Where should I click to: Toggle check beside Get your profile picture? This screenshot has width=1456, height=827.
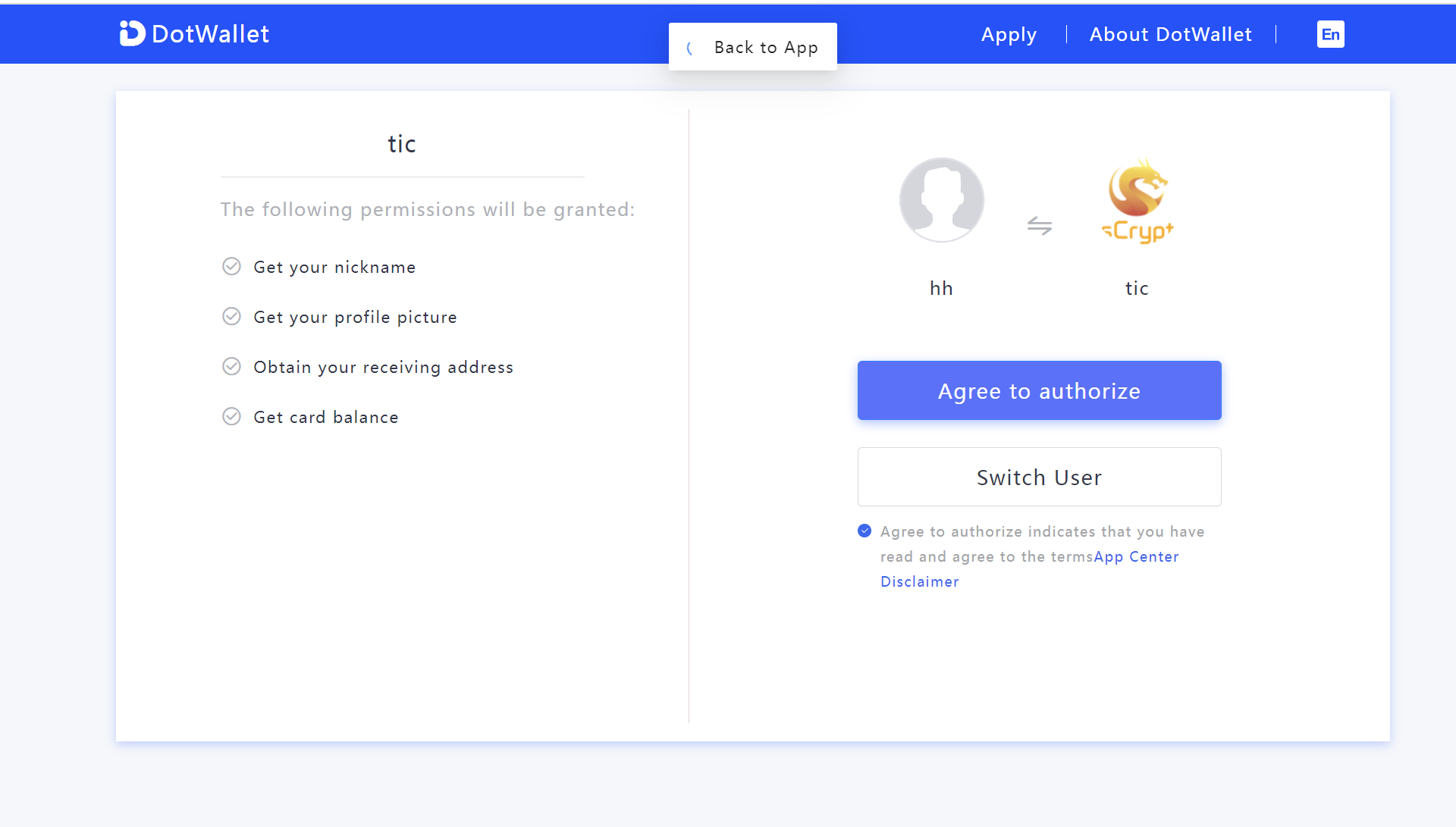231,317
